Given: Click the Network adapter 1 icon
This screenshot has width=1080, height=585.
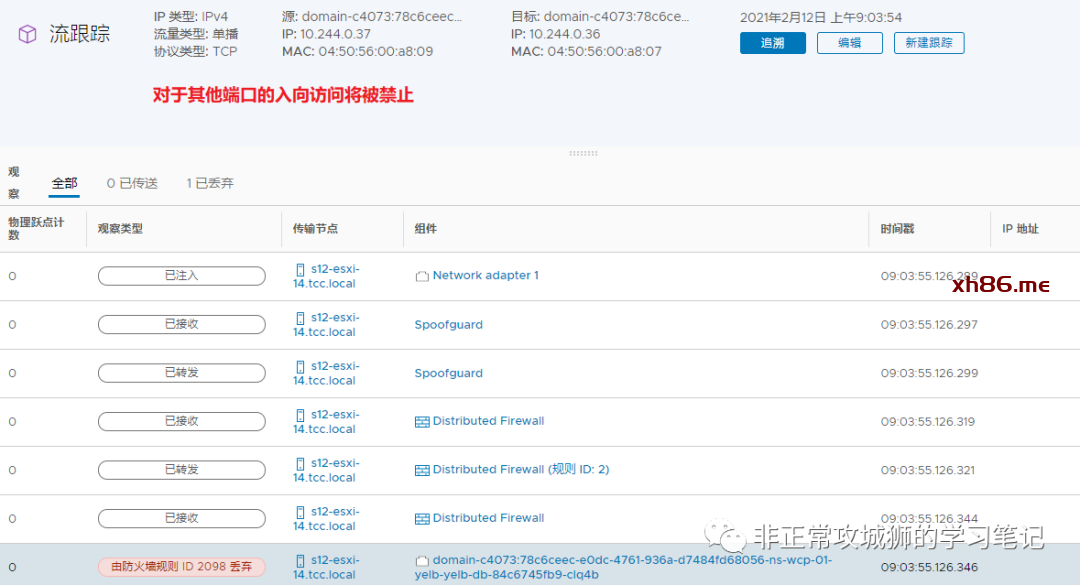Looking at the screenshot, I should [422, 276].
